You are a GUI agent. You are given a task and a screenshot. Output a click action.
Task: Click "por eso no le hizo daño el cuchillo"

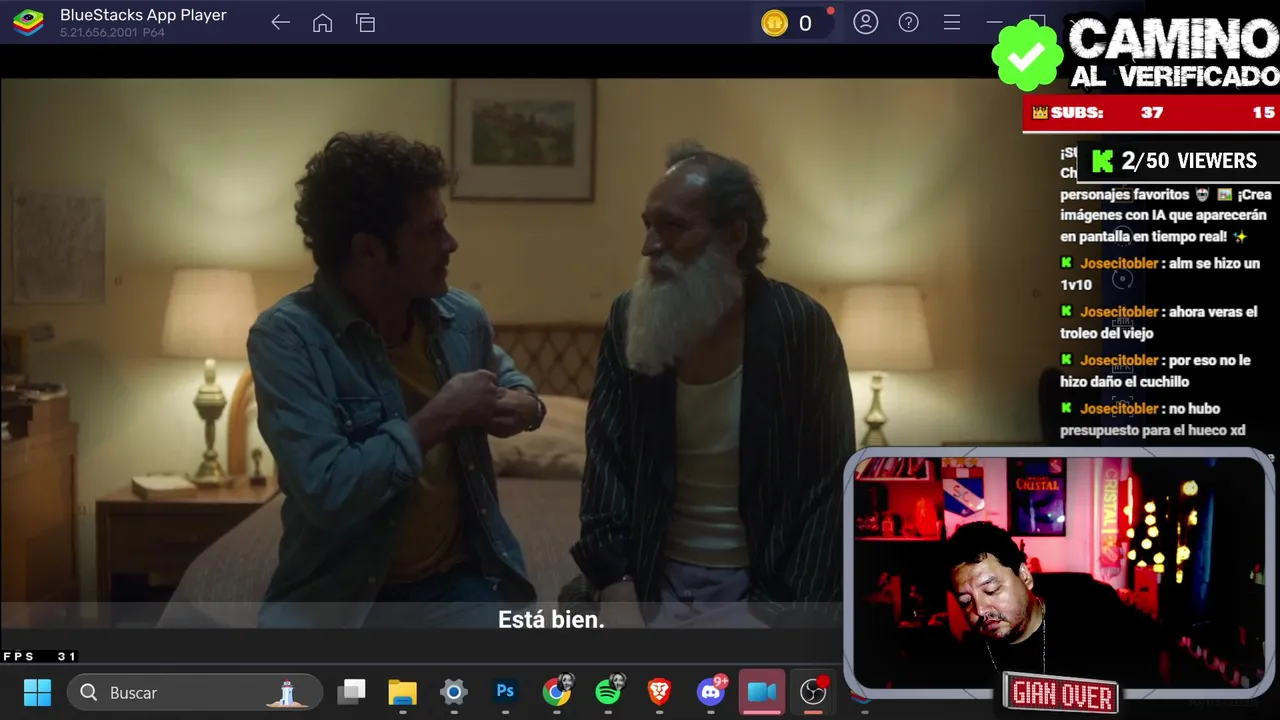1155,371
